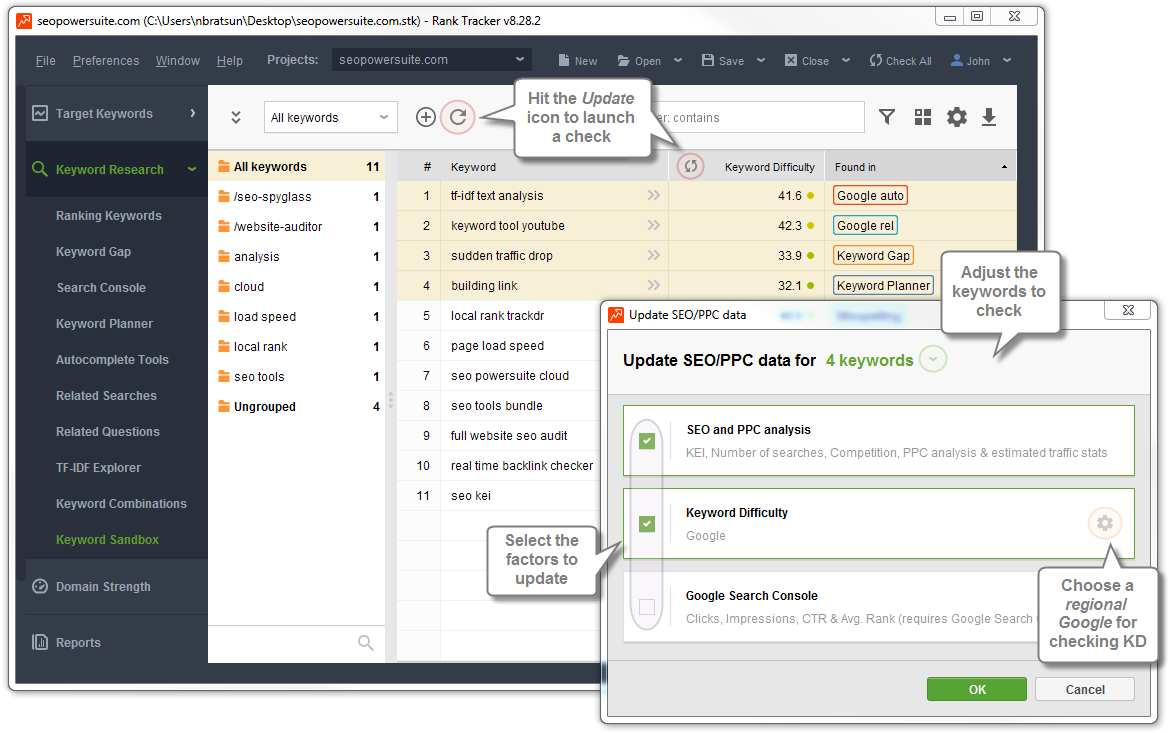Viewport: 1170px width, 733px height.
Task: Open Keyword Difficulty settings gear in dialog
Action: [1104, 523]
